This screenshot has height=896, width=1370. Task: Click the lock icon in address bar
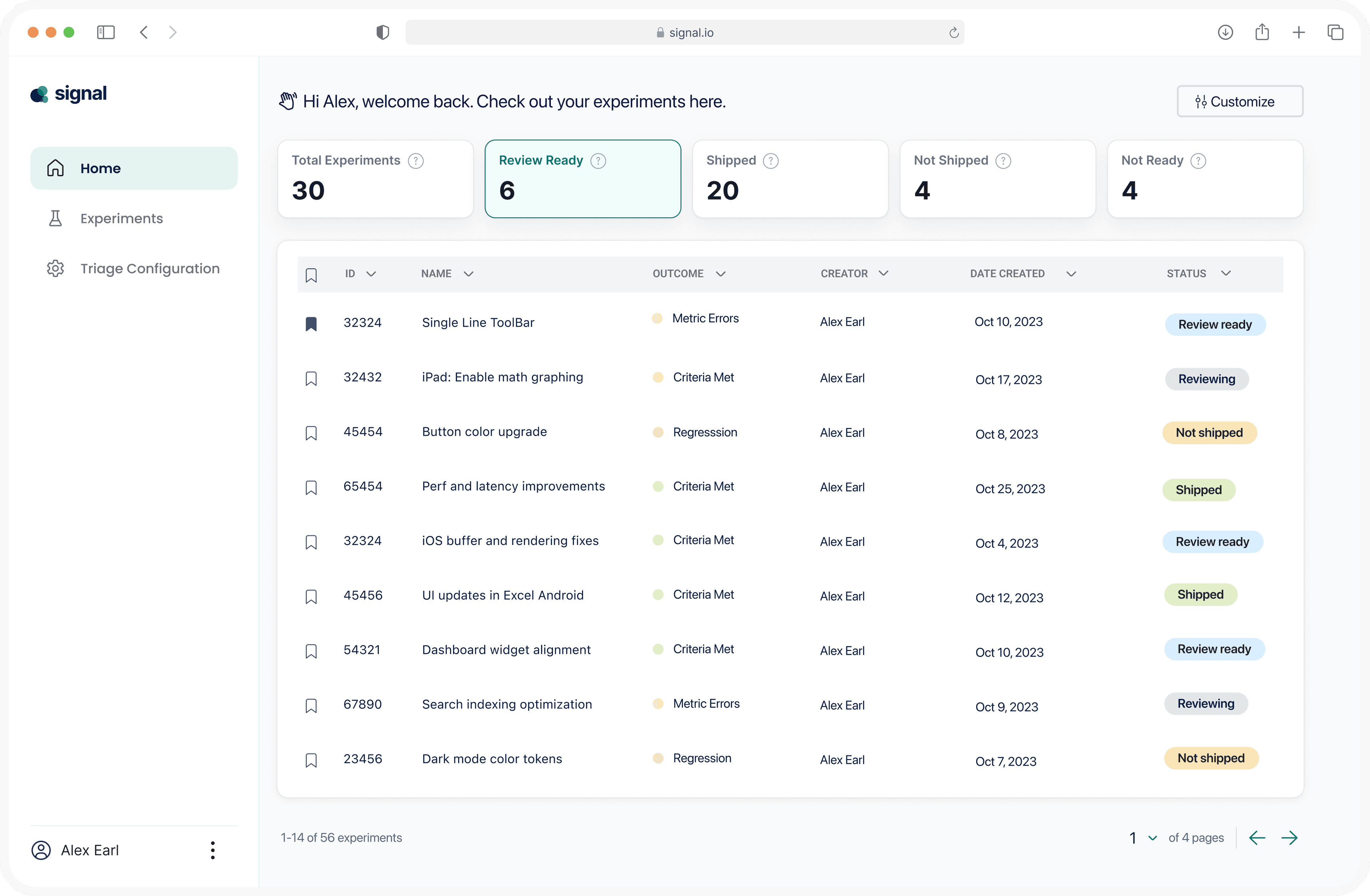[660, 33]
